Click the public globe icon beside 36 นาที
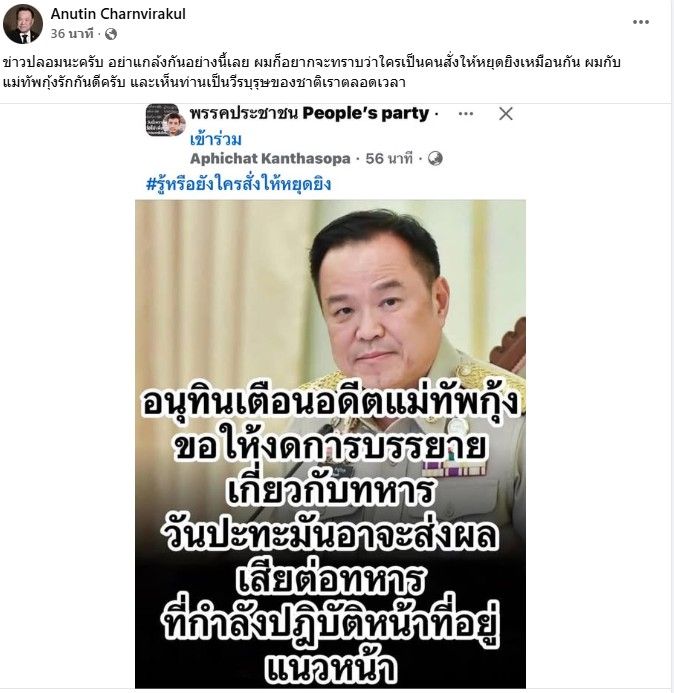 point(110,34)
